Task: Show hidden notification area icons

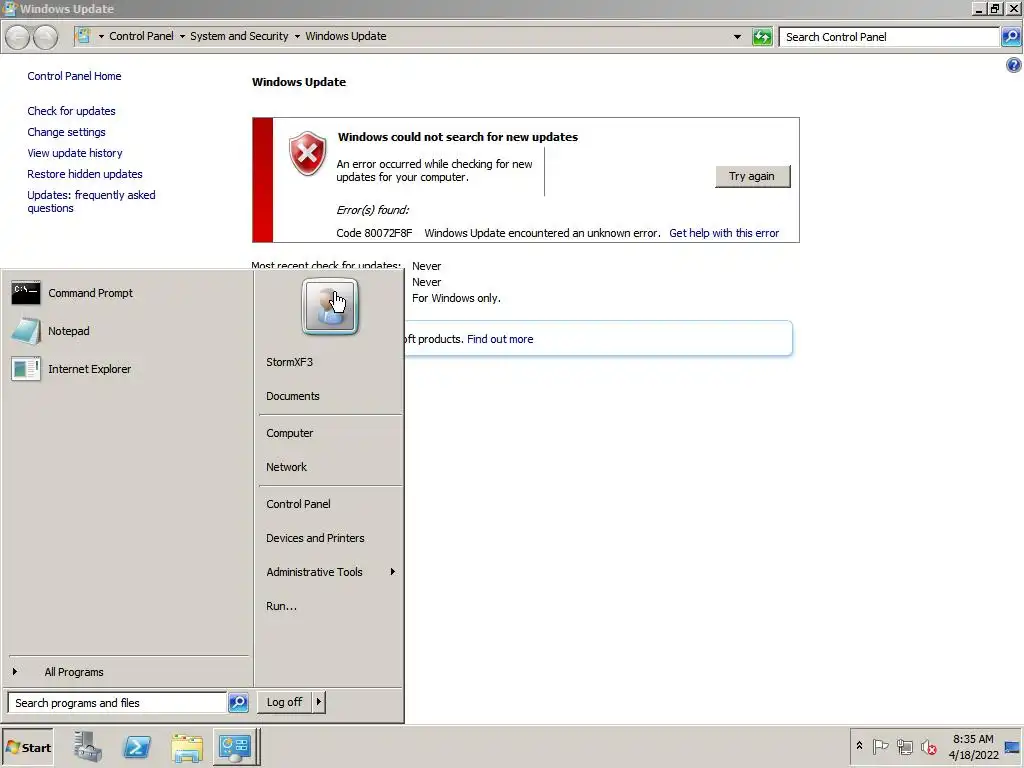Action: click(x=859, y=746)
